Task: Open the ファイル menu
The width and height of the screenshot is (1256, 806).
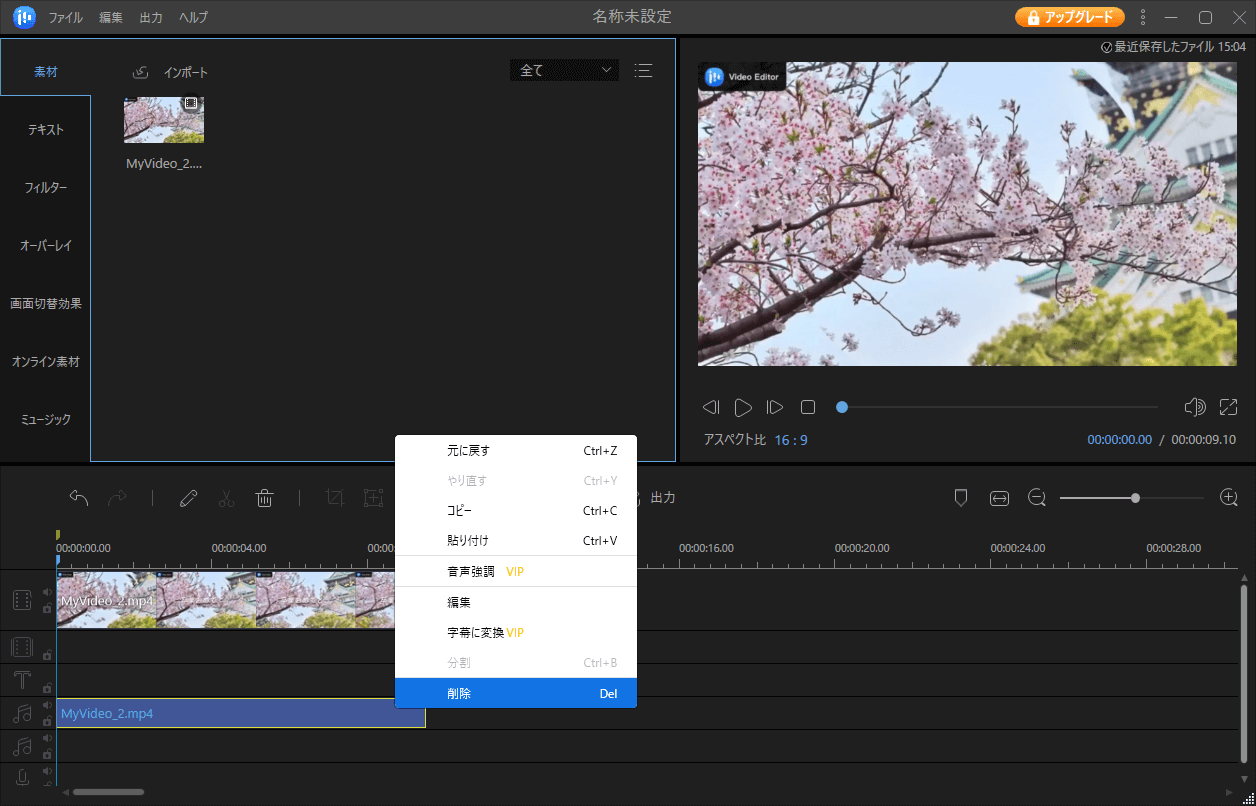Action: coord(66,17)
